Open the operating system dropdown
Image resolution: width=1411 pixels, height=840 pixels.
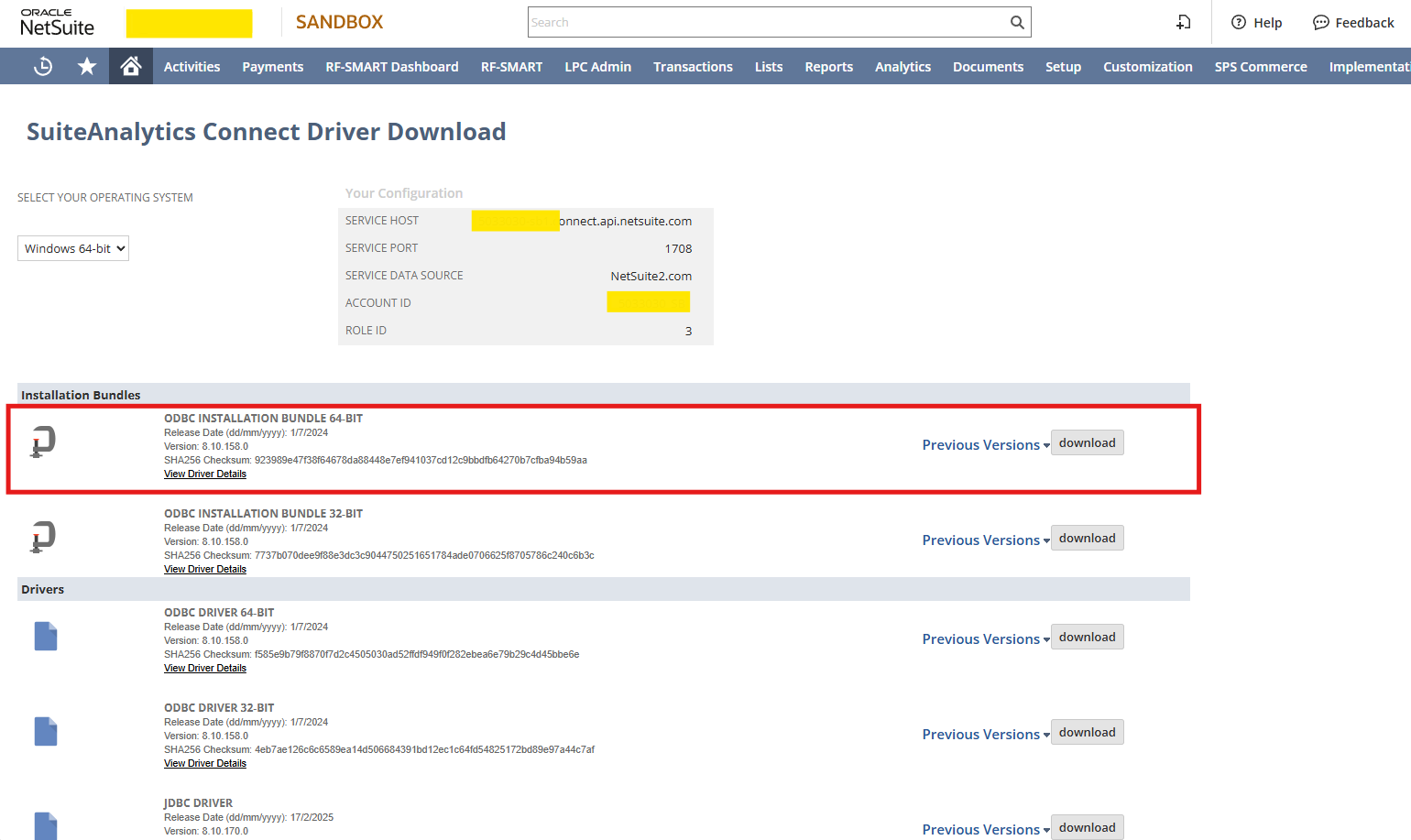73,248
